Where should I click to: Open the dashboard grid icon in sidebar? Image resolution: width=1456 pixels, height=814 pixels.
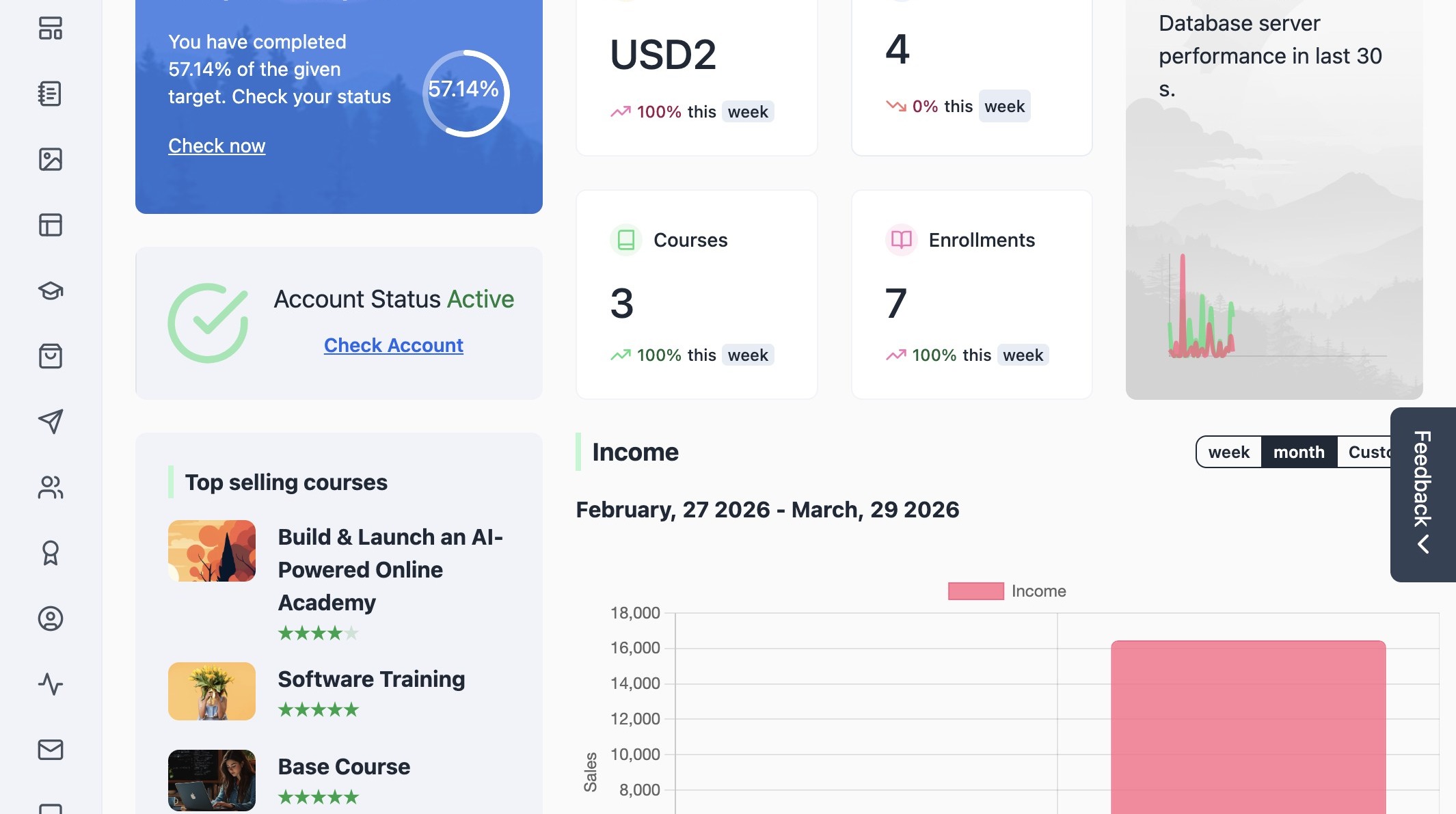point(51,28)
